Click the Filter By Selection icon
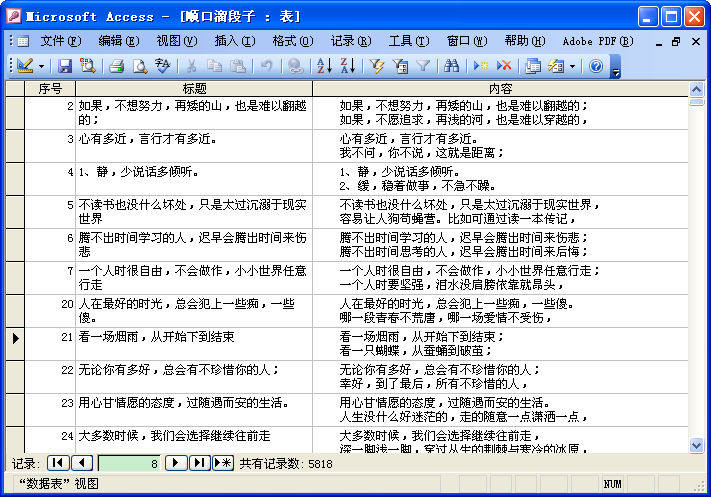 pyautogui.click(x=376, y=66)
